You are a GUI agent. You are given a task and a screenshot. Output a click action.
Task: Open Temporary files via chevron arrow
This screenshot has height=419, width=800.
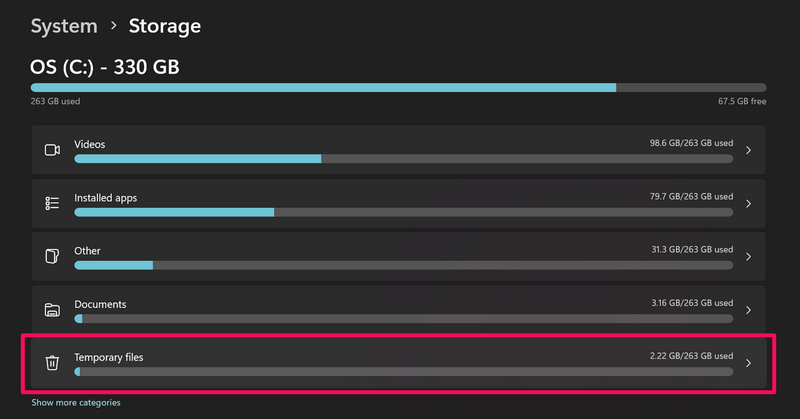pyautogui.click(x=749, y=362)
